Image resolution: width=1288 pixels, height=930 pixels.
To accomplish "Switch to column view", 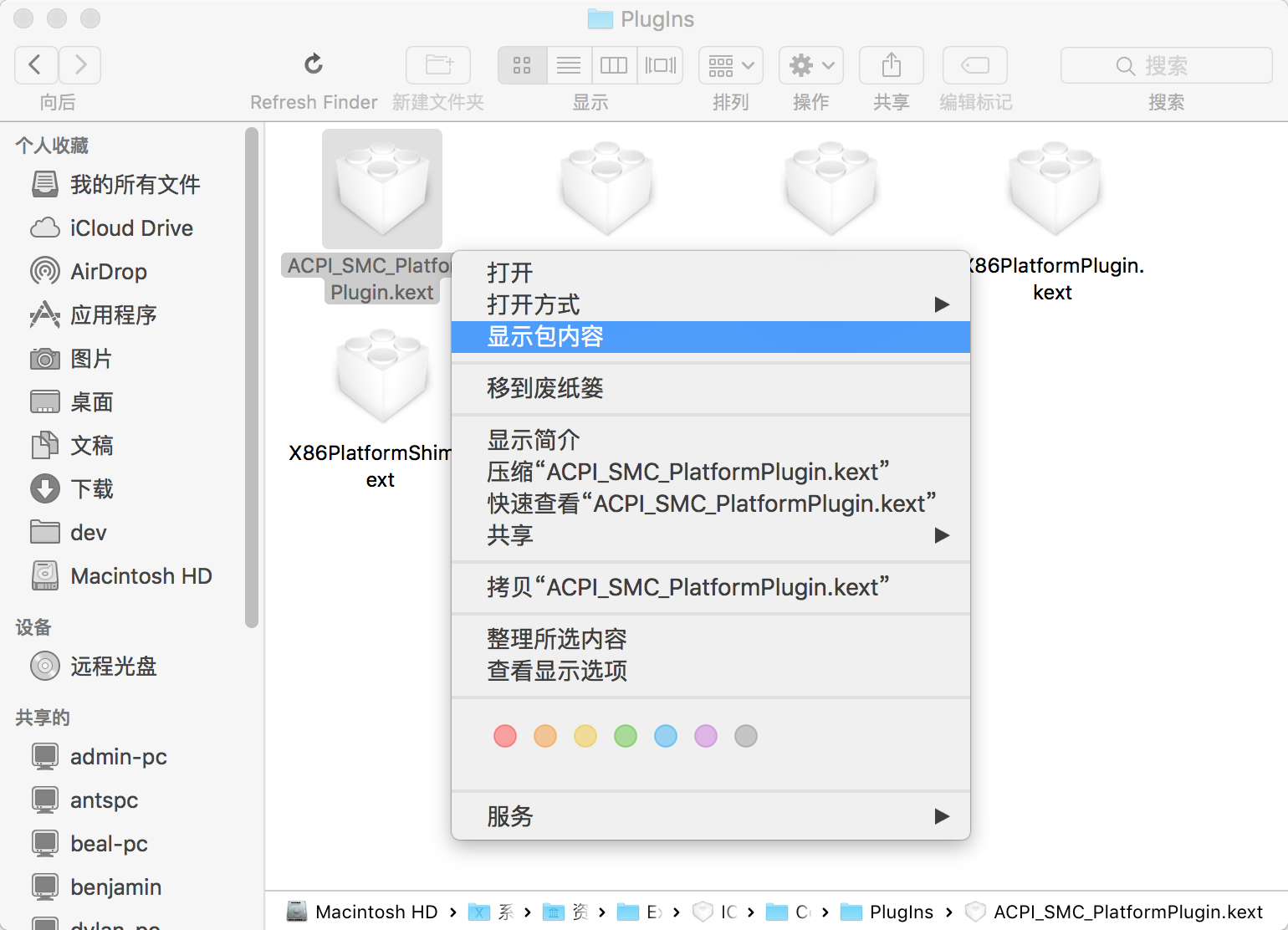I will [614, 65].
